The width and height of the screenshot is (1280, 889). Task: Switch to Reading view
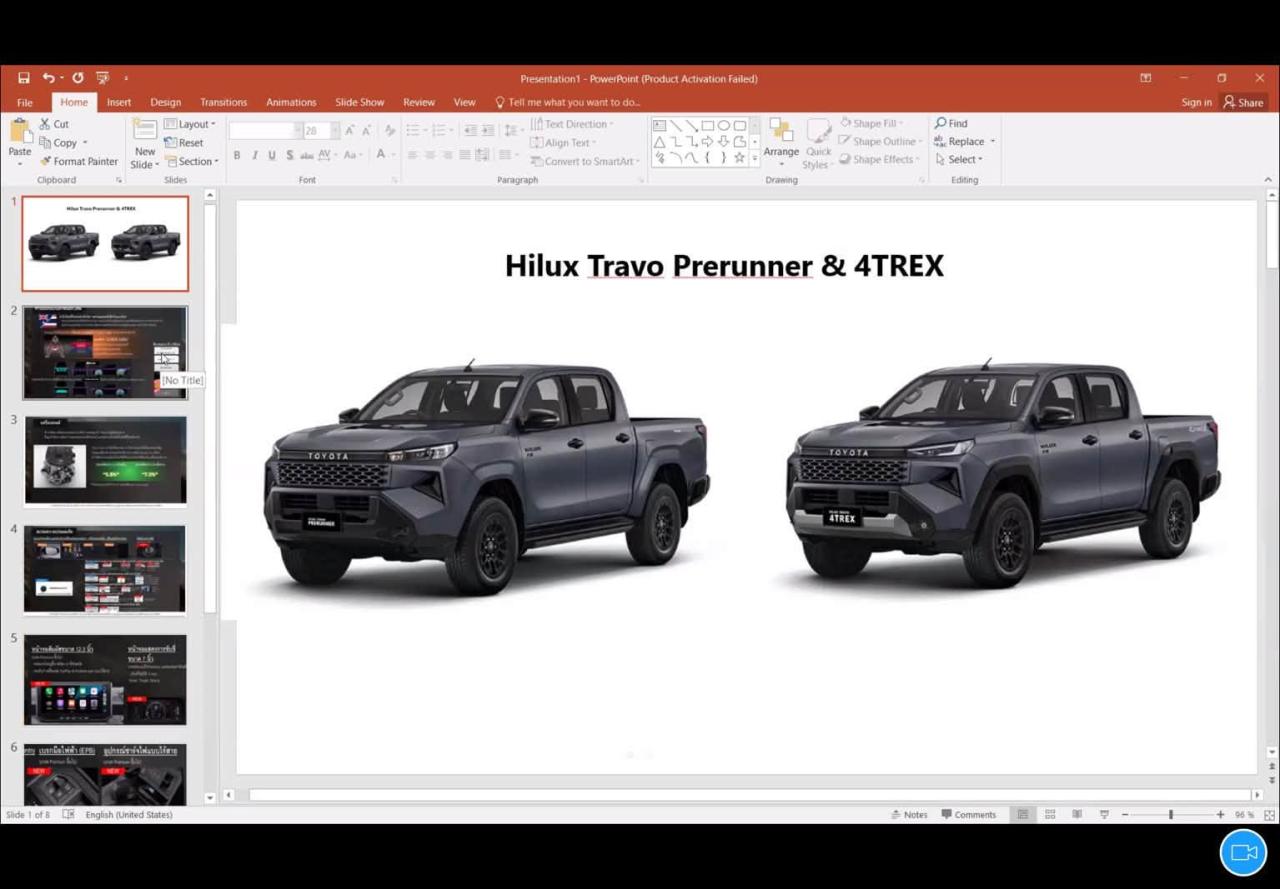tap(1077, 815)
